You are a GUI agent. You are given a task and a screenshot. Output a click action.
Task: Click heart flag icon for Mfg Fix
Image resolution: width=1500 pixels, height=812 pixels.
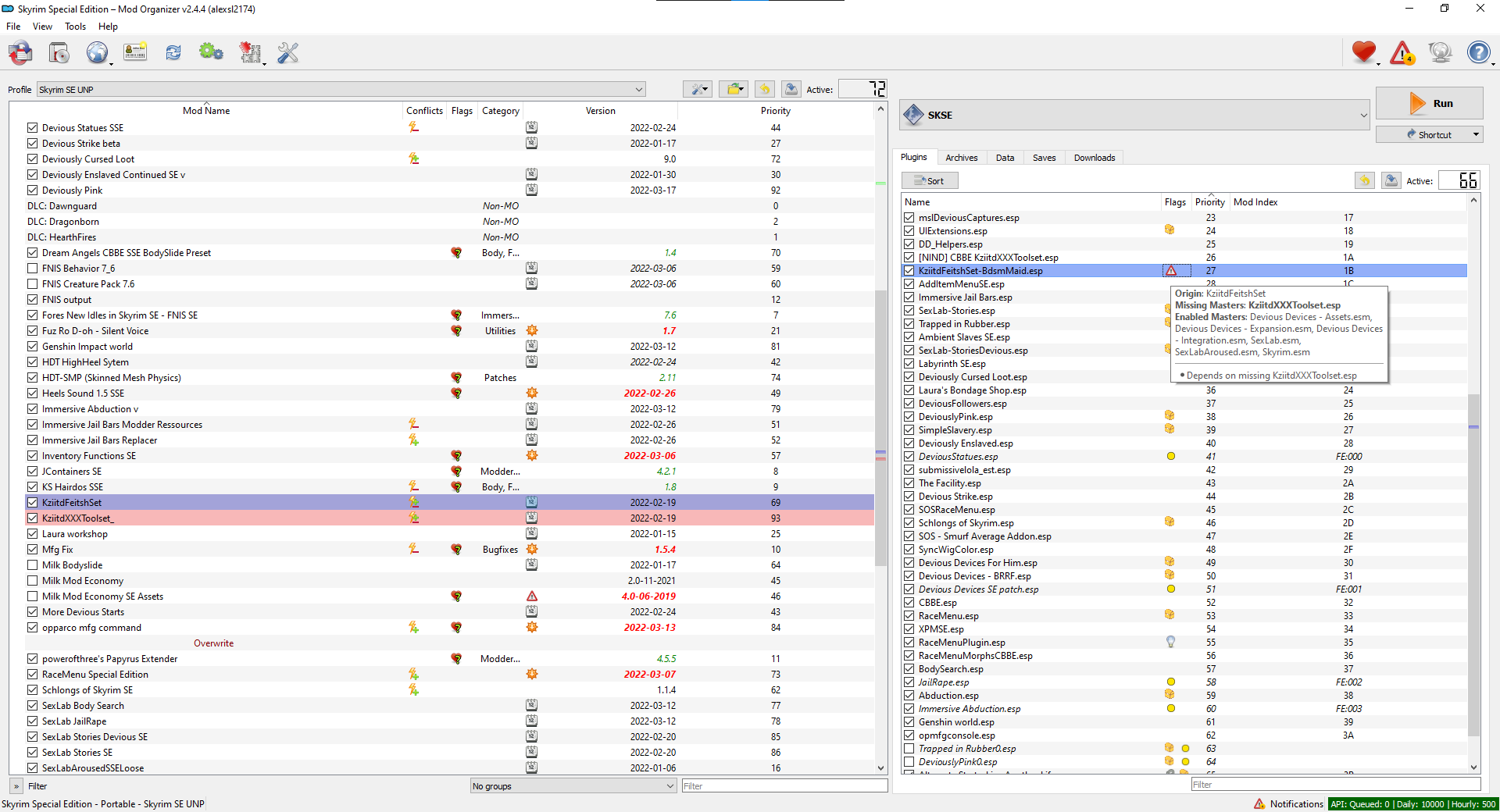tap(456, 550)
